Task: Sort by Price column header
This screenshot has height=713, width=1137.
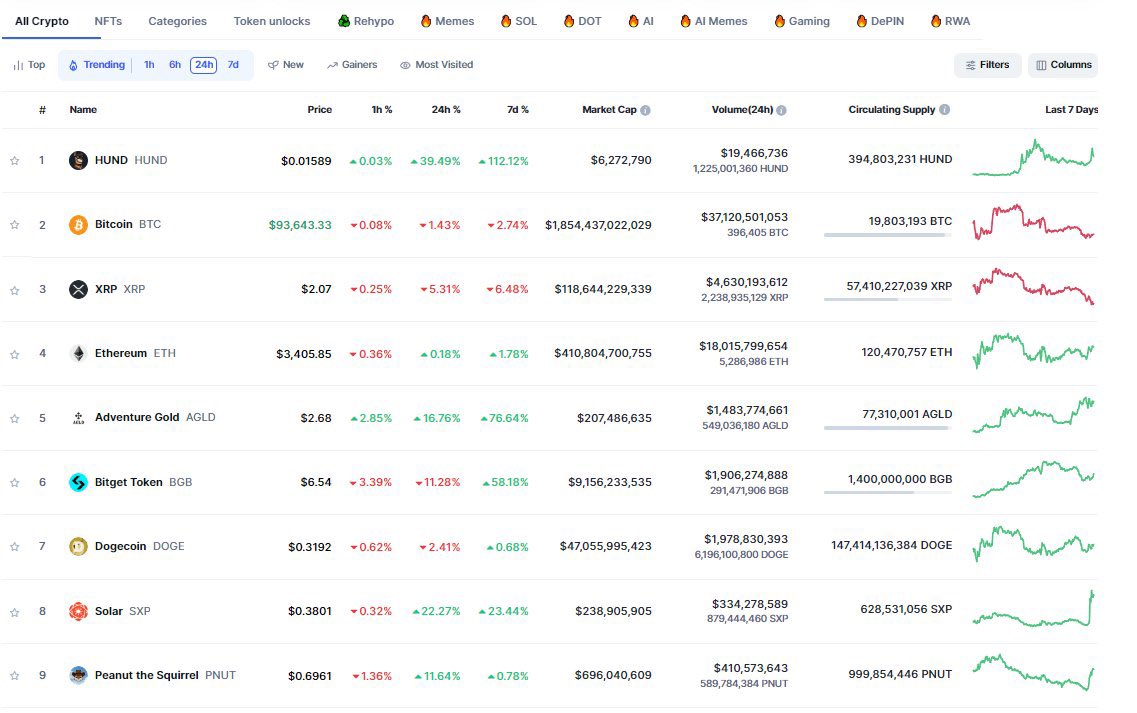Action: (x=320, y=110)
